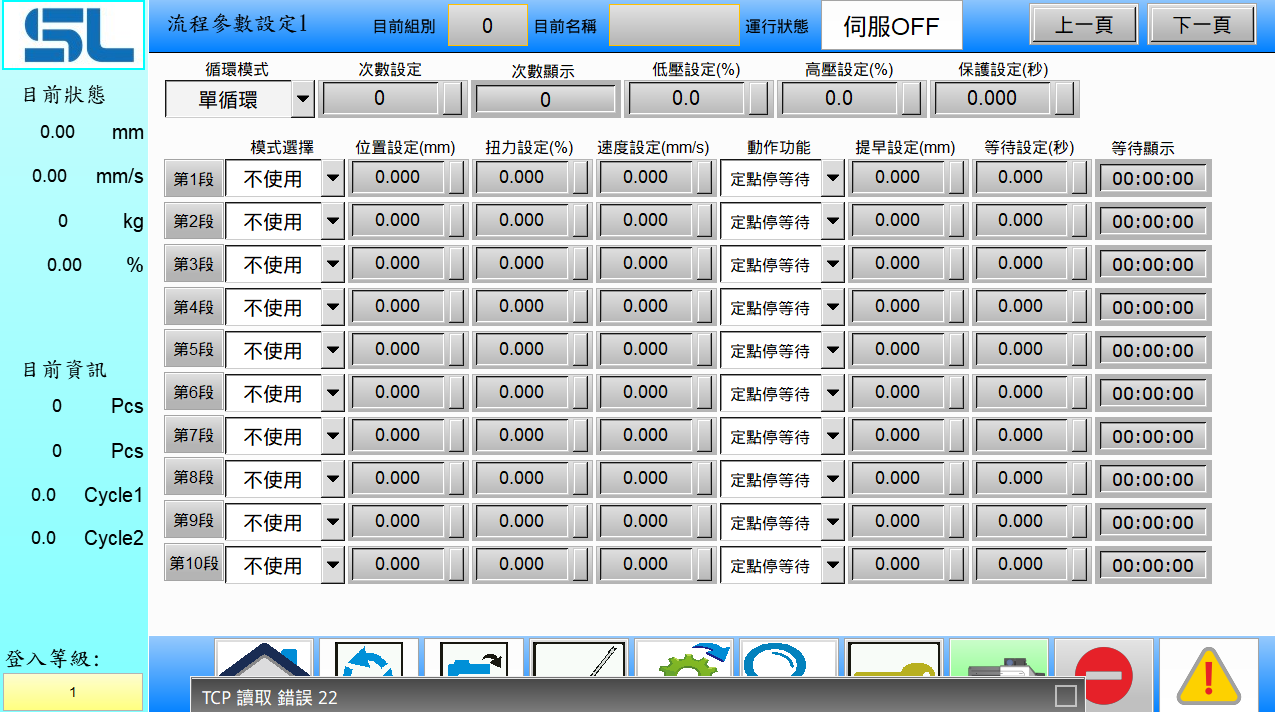Edit 位置設定(mm) value for 第7段
Viewport: 1275px width, 712px height.
(x=397, y=436)
